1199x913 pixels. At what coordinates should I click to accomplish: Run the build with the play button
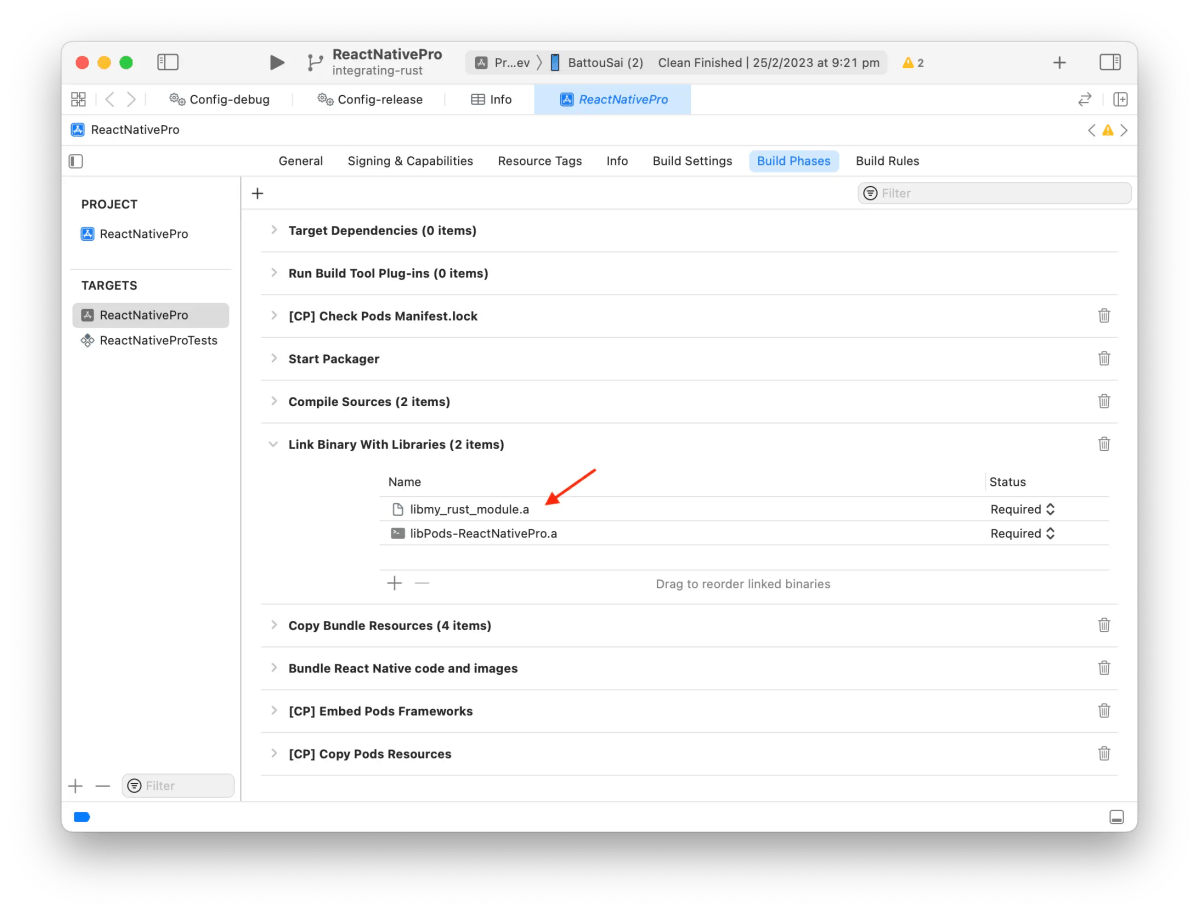coord(277,62)
